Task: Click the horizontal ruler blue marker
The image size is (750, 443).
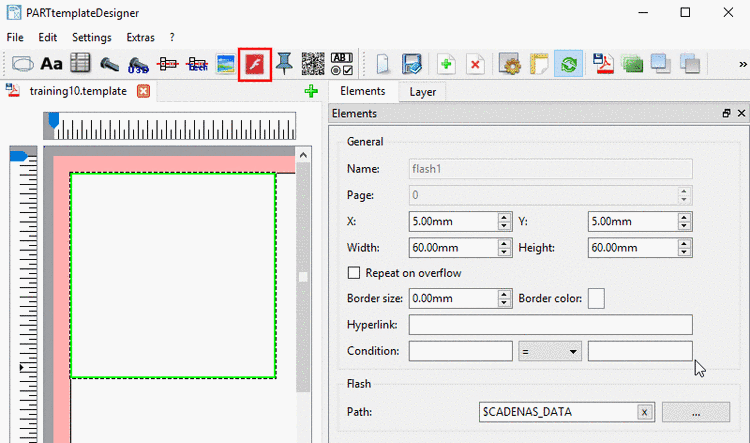Action: click(54, 120)
